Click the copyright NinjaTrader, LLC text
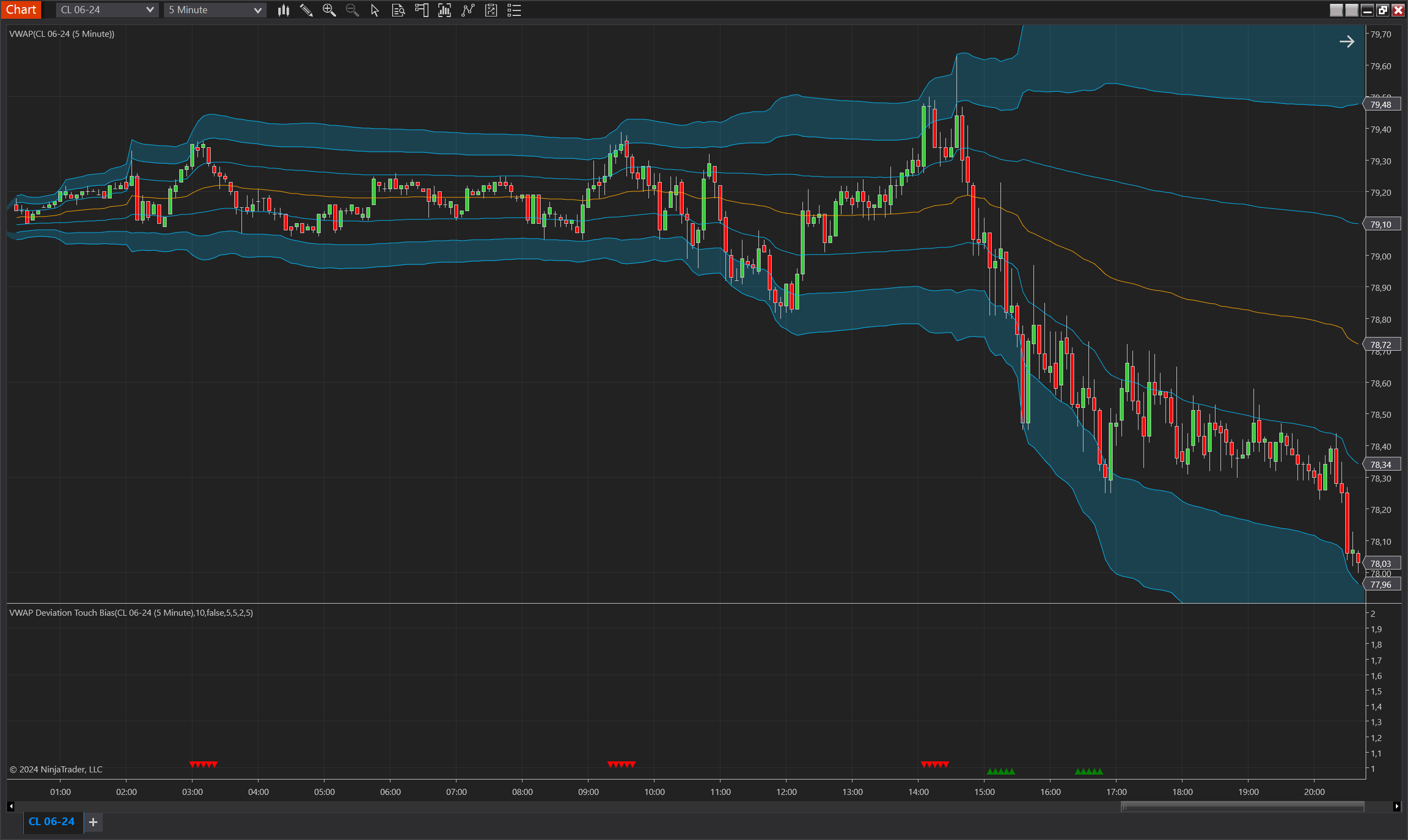 tap(56, 769)
